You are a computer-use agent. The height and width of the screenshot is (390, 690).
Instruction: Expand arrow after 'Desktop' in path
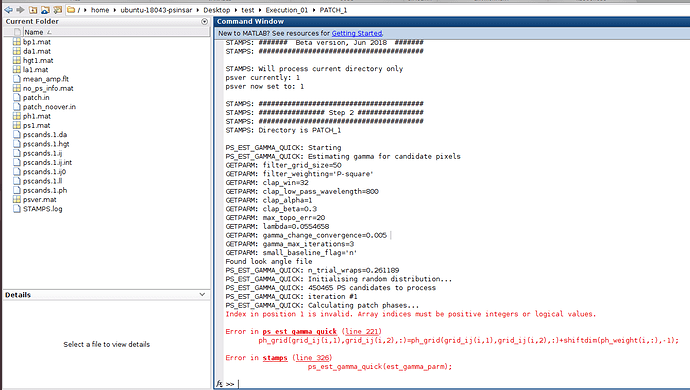(236, 10)
